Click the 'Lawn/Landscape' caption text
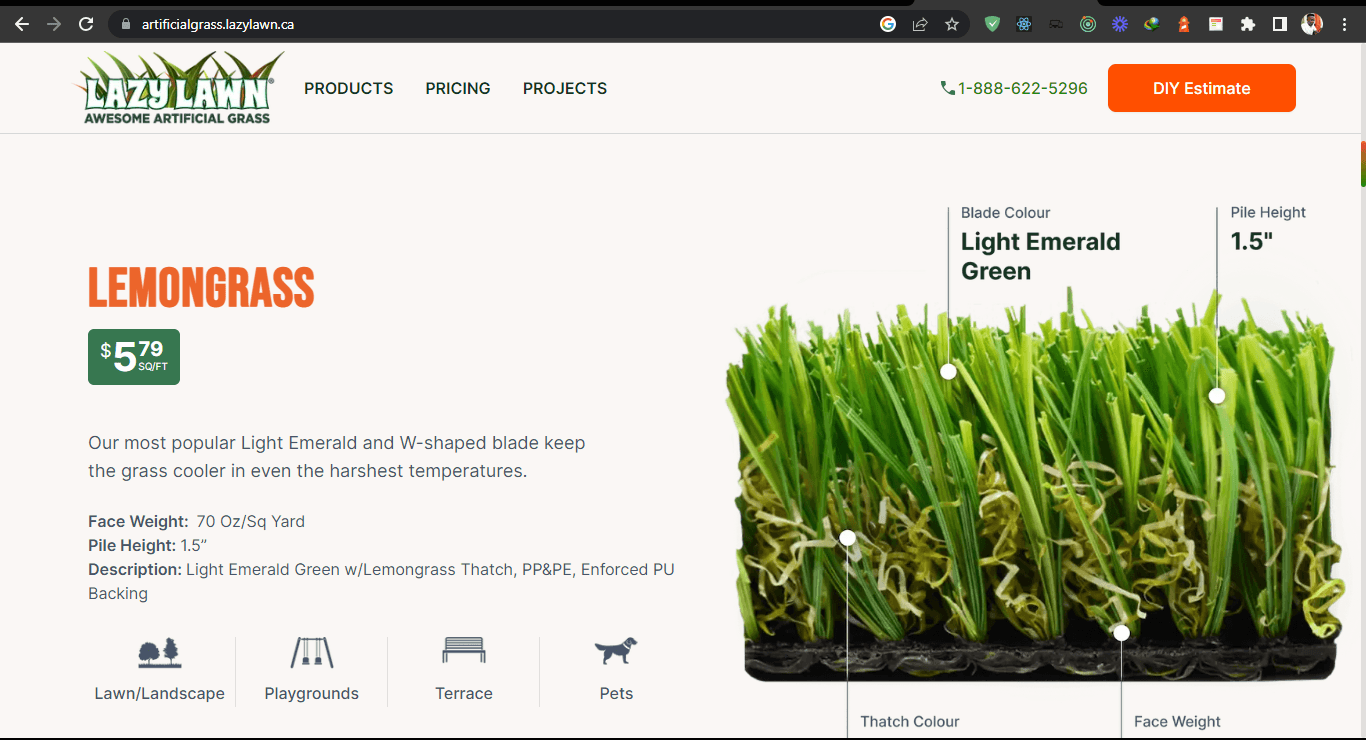 160,693
